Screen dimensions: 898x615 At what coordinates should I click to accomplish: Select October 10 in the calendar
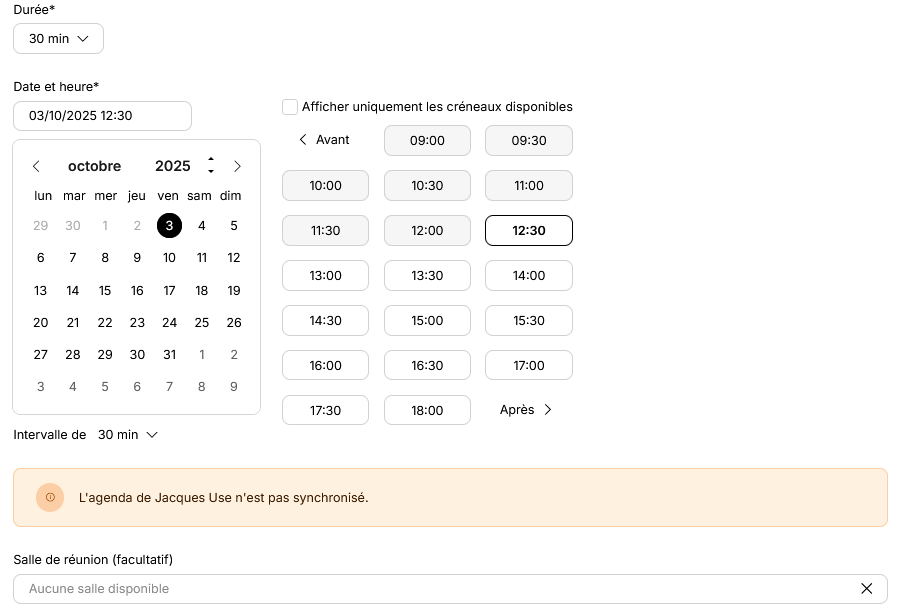[170, 258]
